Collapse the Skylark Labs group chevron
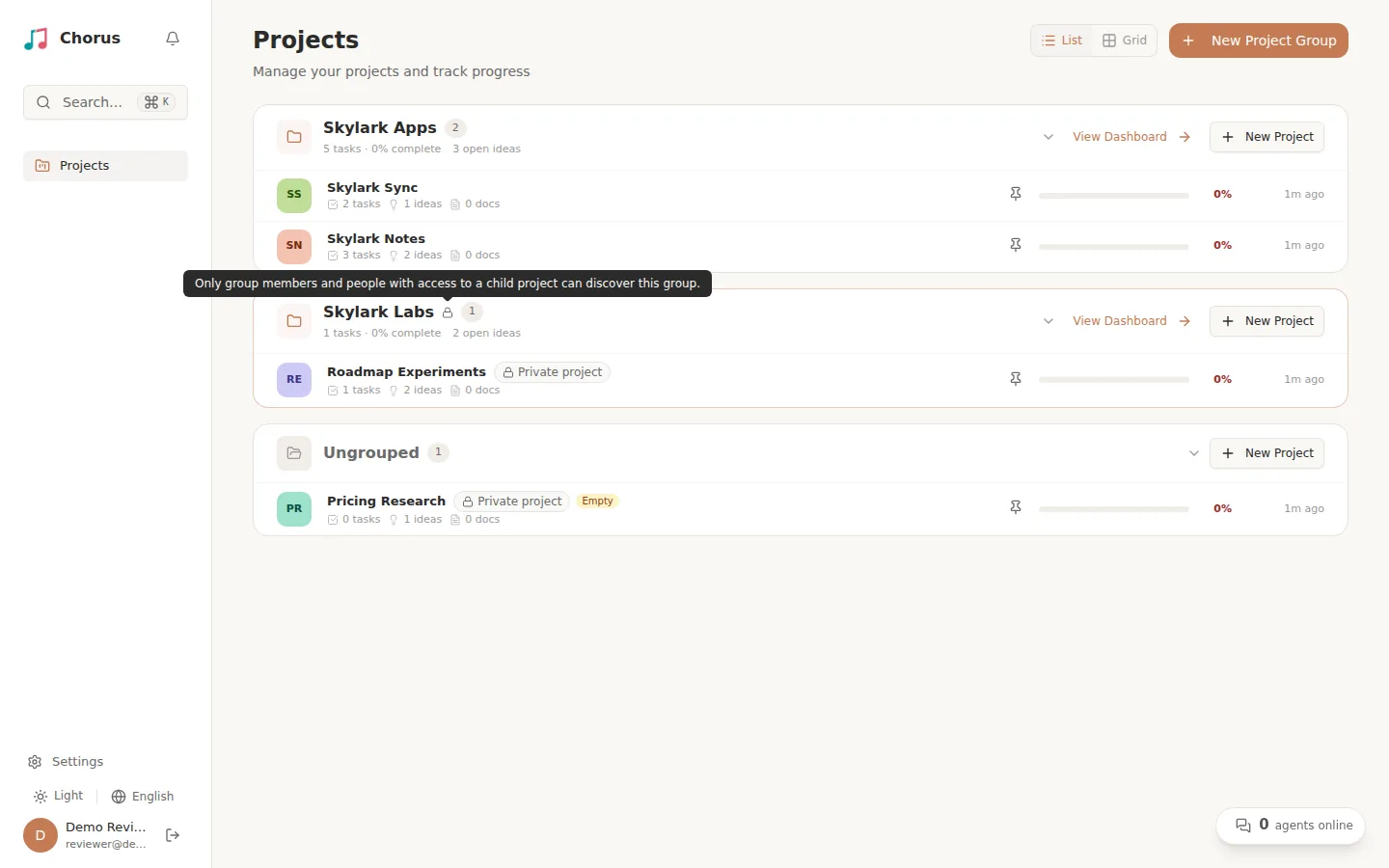The height and width of the screenshot is (868, 1389). (x=1049, y=321)
